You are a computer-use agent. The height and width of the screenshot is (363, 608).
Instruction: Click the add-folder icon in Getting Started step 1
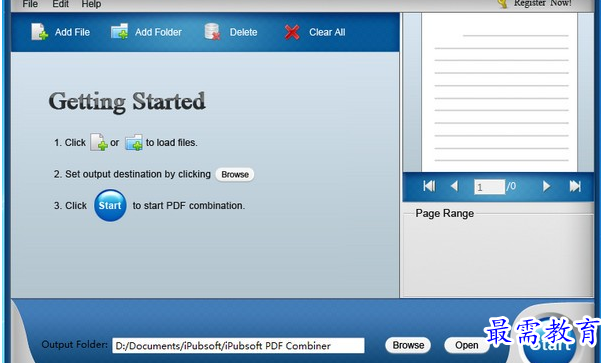pos(134,142)
